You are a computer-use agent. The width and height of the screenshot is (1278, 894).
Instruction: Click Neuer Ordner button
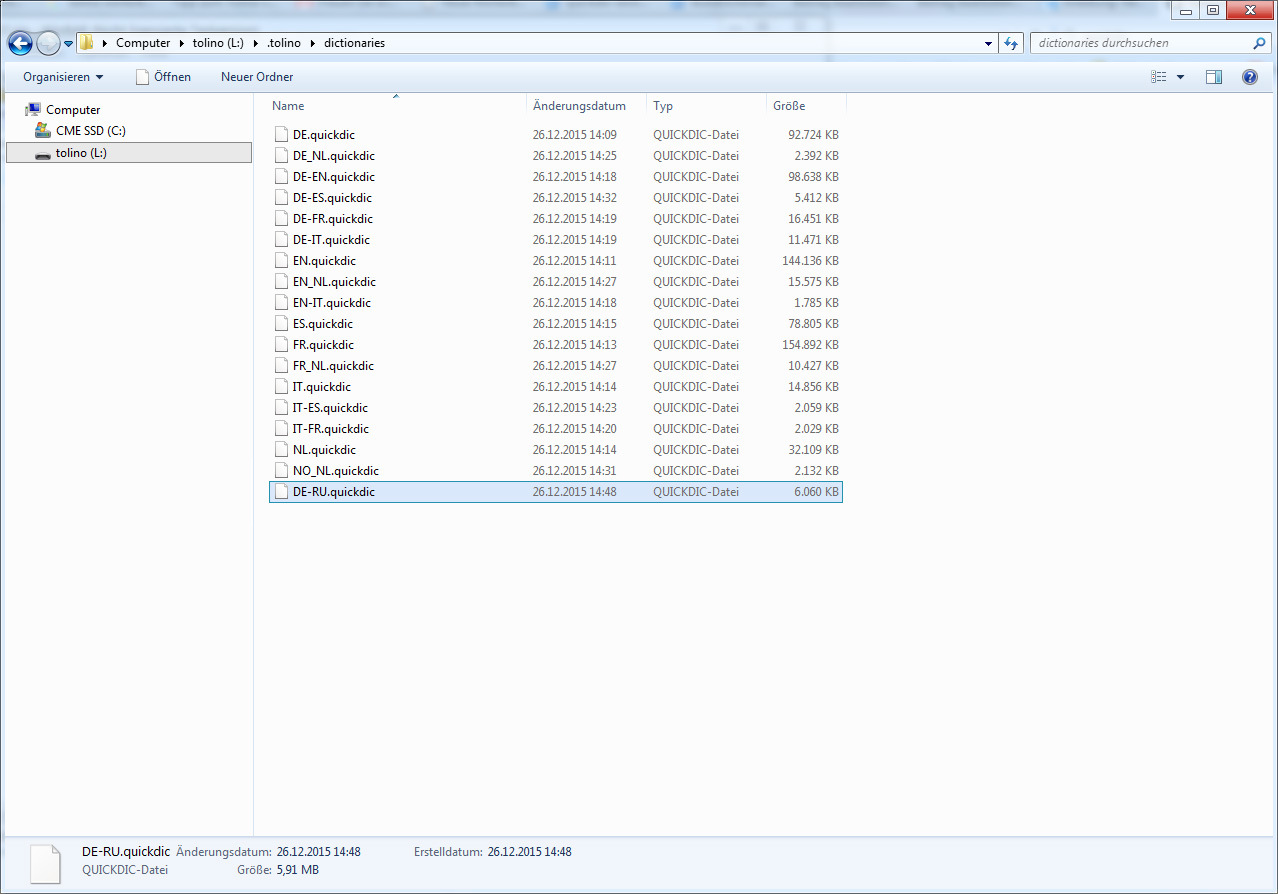(x=257, y=77)
